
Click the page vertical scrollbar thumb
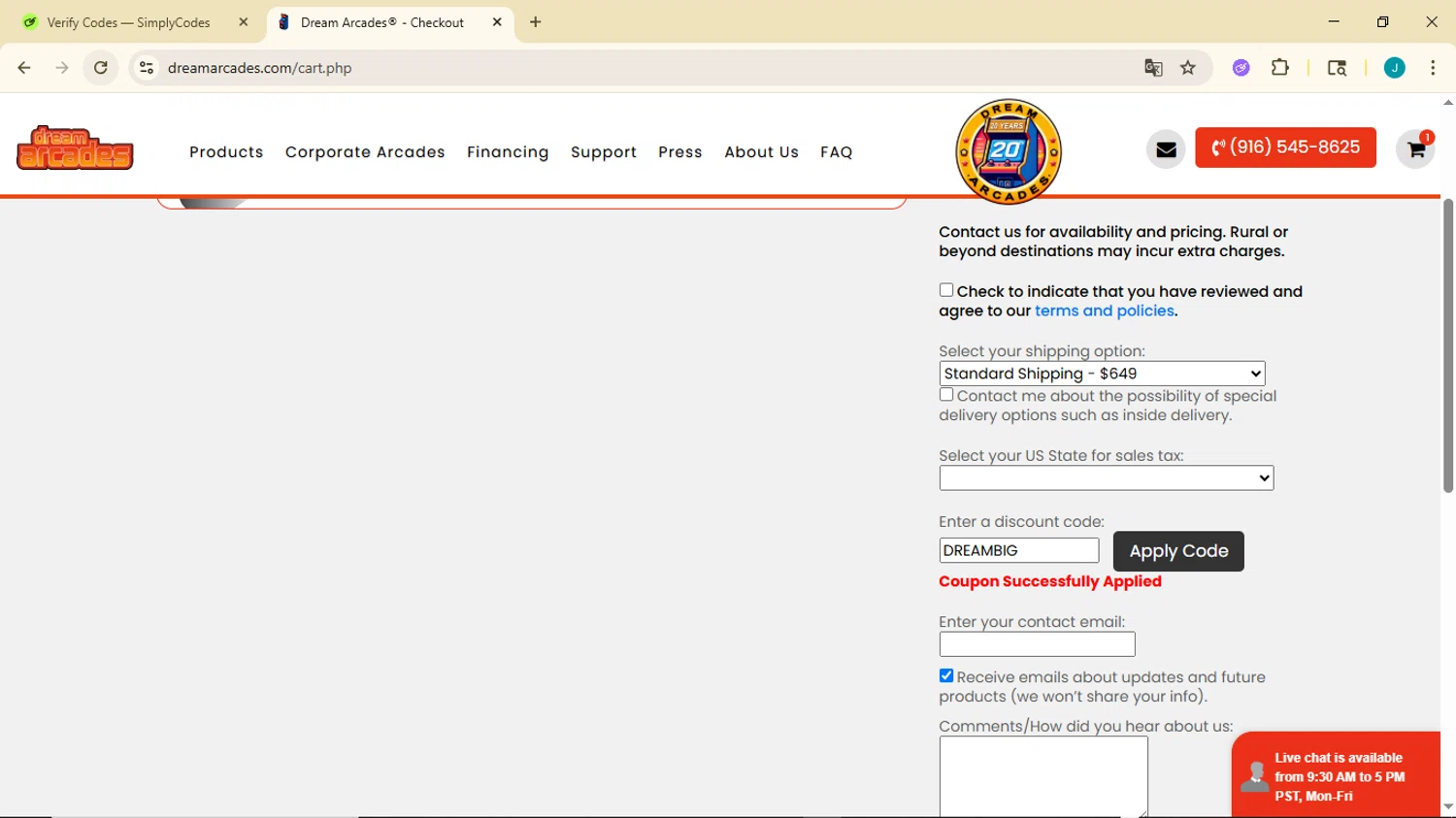1448,345
